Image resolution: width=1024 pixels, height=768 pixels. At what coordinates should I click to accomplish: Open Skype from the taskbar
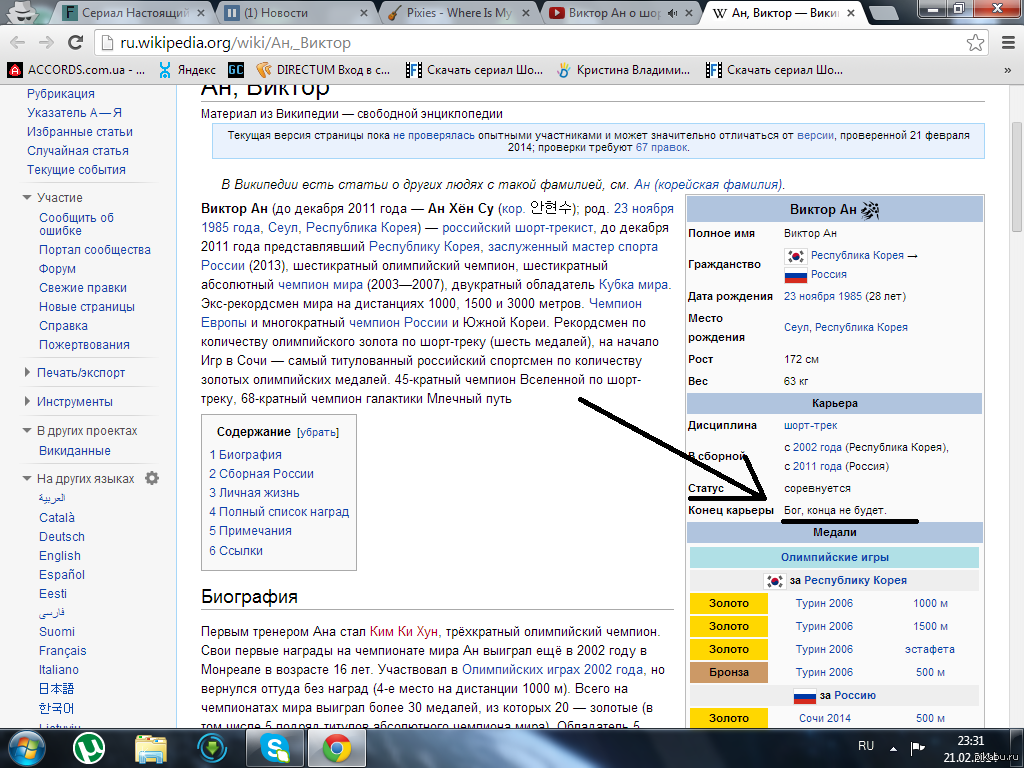click(275, 748)
